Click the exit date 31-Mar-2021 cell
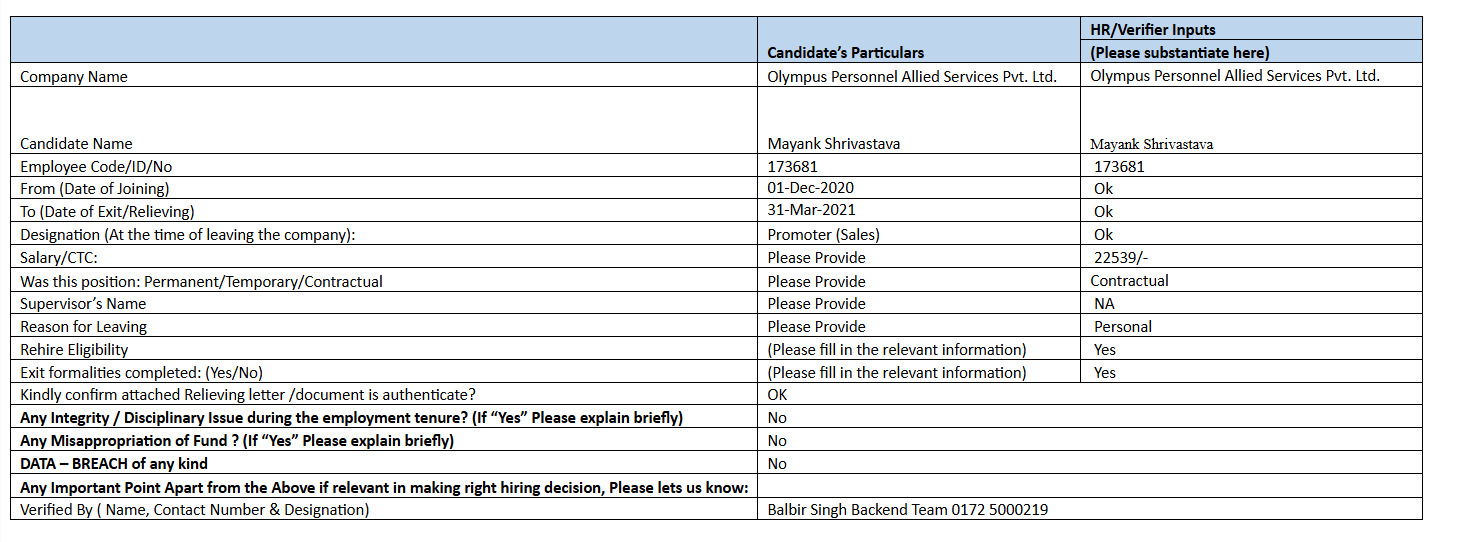 [811, 210]
